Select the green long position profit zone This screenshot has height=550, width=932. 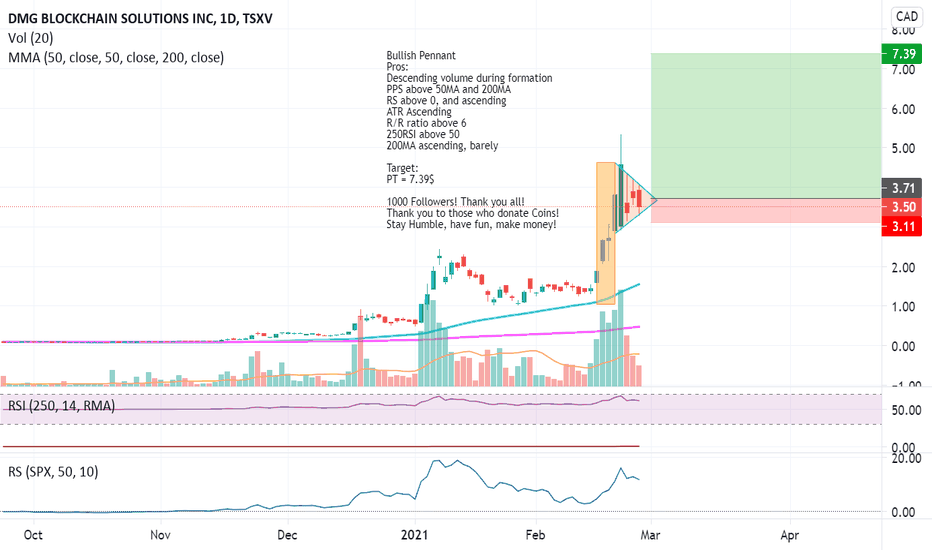[766, 125]
